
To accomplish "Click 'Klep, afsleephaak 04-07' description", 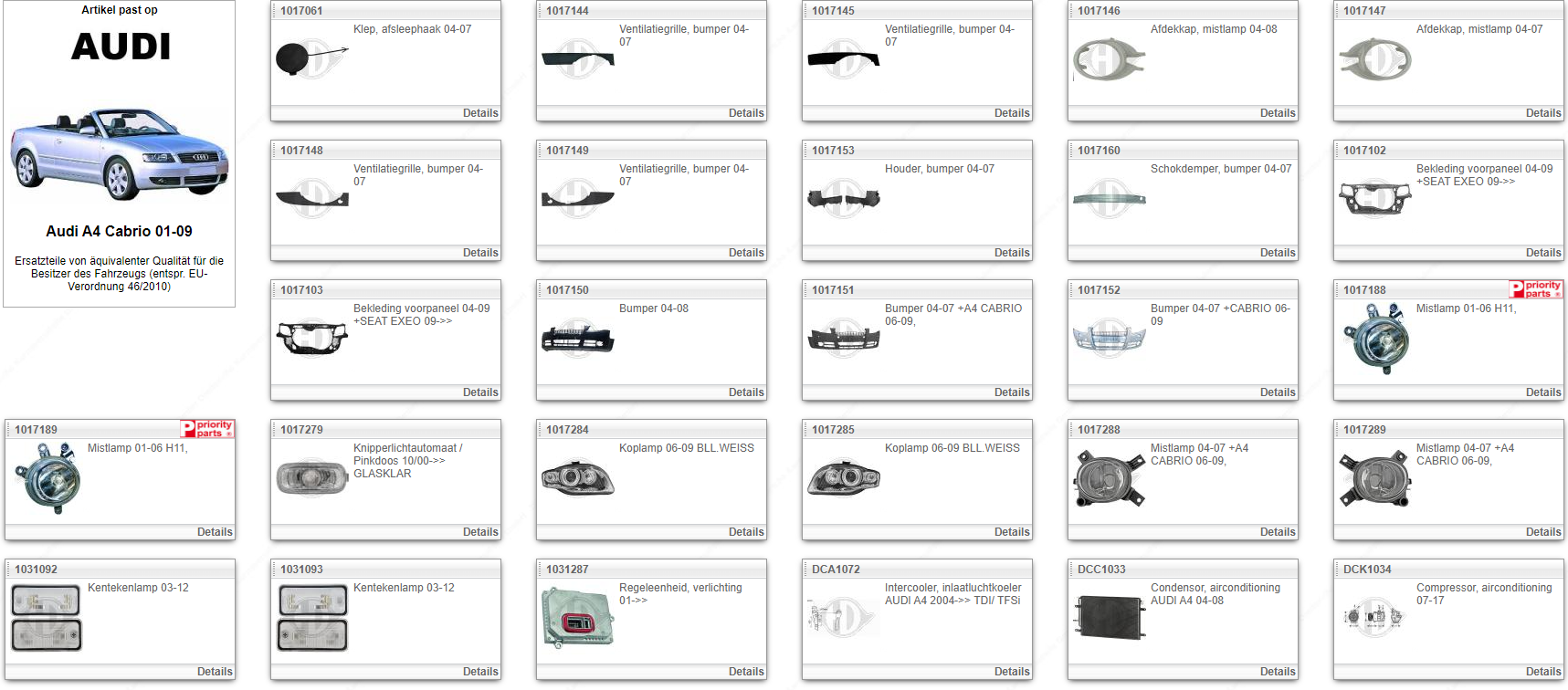I will point(412,29).
